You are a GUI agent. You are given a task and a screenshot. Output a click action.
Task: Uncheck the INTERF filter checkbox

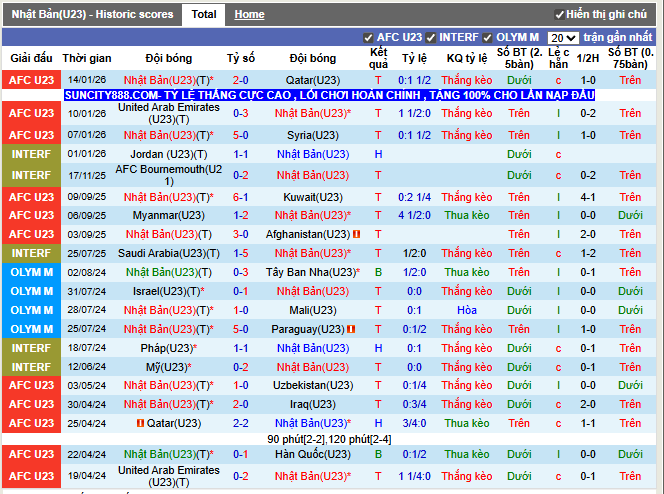[x=431, y=38]
